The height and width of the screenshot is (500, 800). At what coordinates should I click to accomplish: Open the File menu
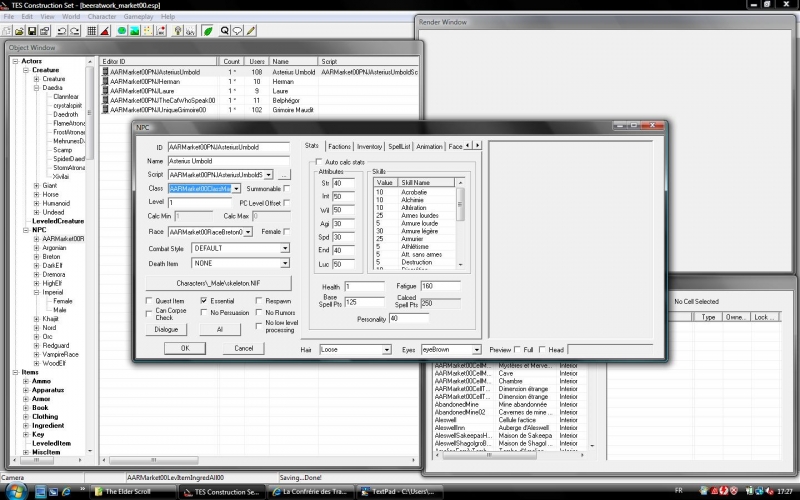click(9, 16)
